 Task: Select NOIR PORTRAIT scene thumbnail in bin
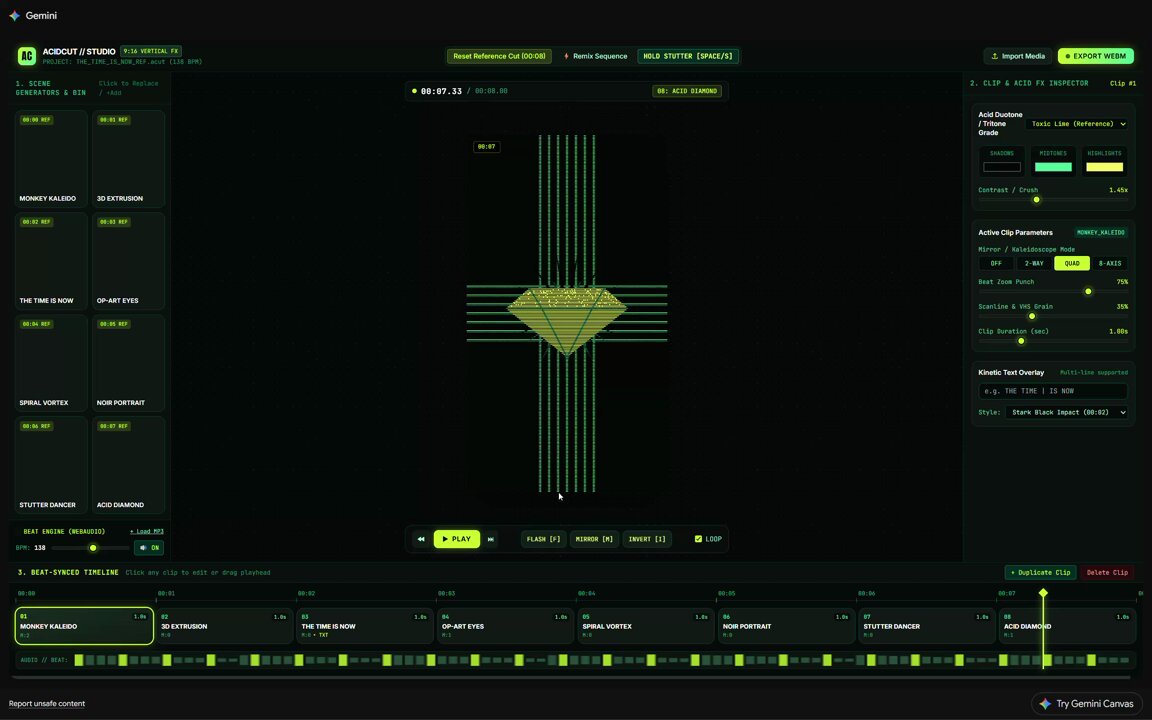(129, 363)
